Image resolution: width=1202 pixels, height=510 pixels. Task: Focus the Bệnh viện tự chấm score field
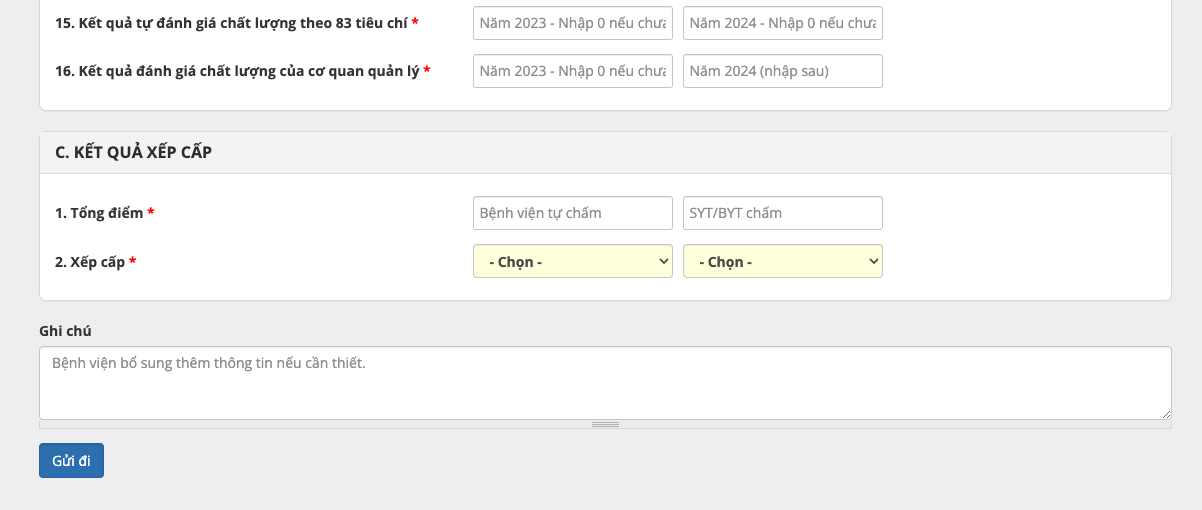pyautogui.click(x=572, y=213)
